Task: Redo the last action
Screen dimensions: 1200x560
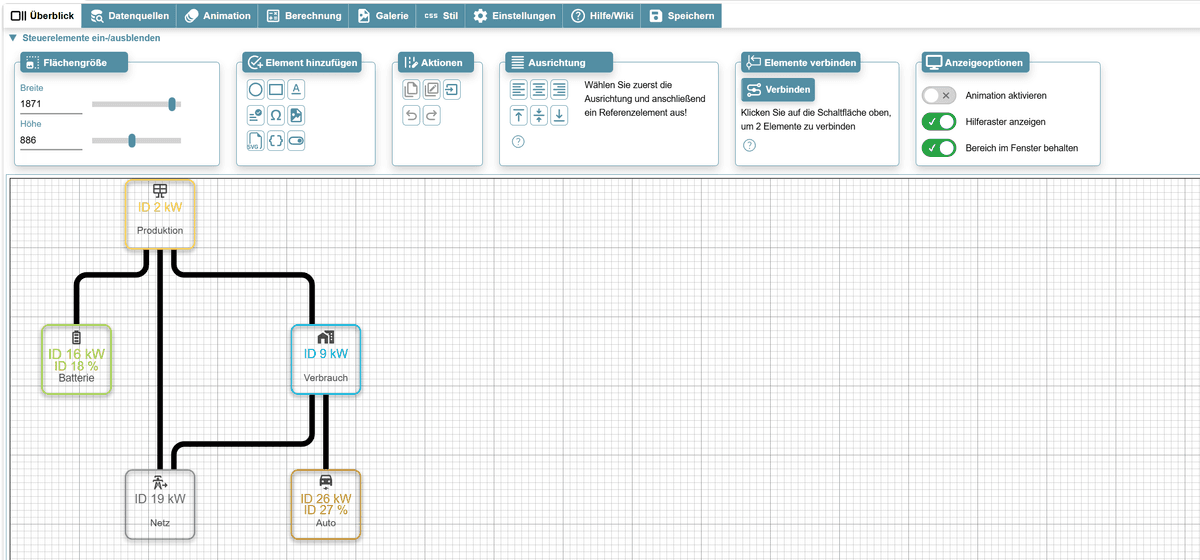Action: click(431, 115)
